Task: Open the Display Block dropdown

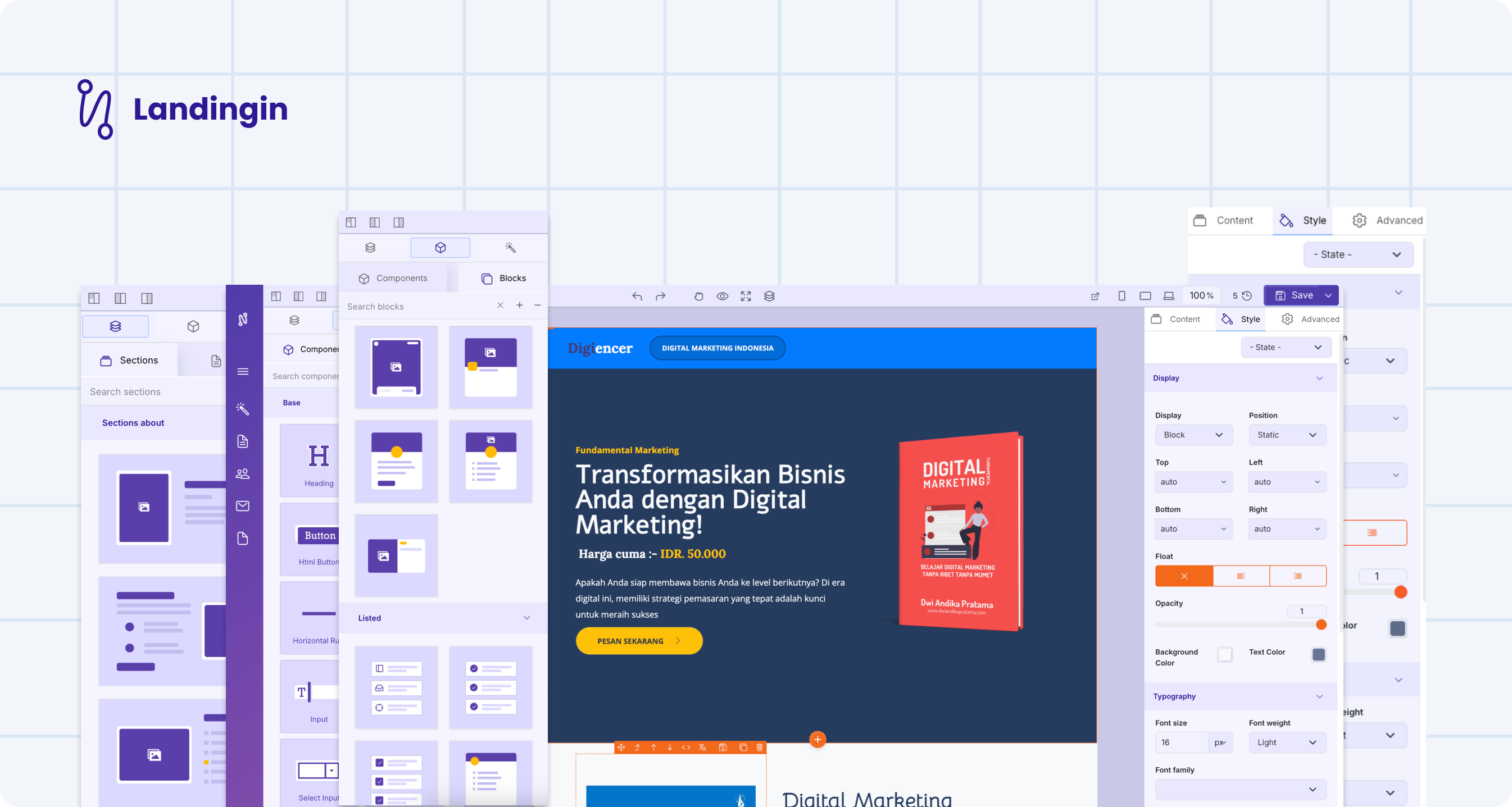Action: (1193, 435)
